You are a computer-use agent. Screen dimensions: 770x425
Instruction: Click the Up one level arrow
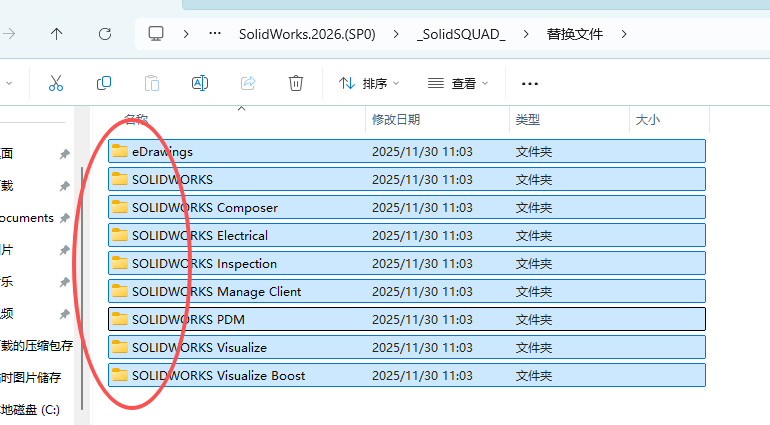pyautogui.click(x=56, y=34)
